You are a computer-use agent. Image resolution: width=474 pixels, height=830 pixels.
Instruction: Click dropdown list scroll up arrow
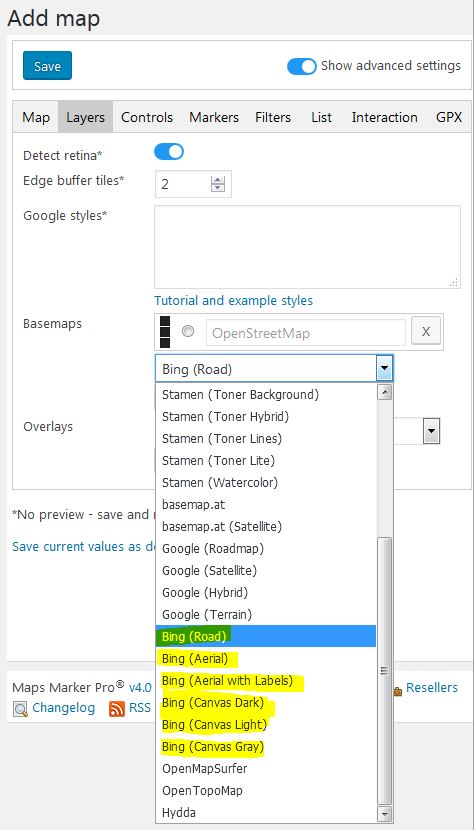[384, 392]
